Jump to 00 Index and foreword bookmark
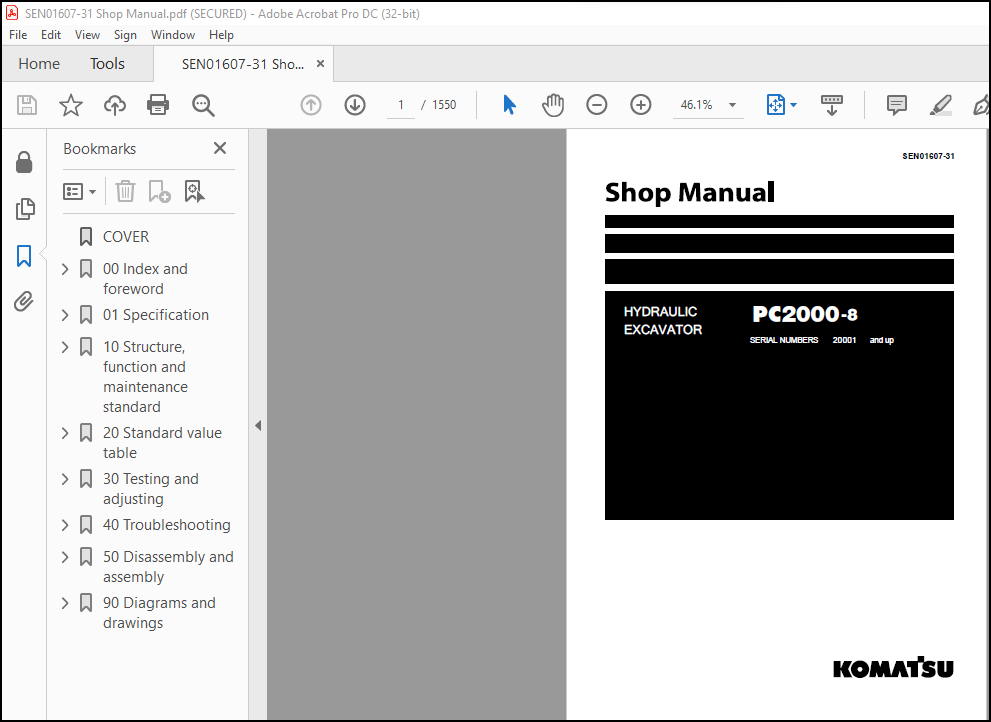The width and height of the screenshot is (991, 722). (x=145, y=279)
